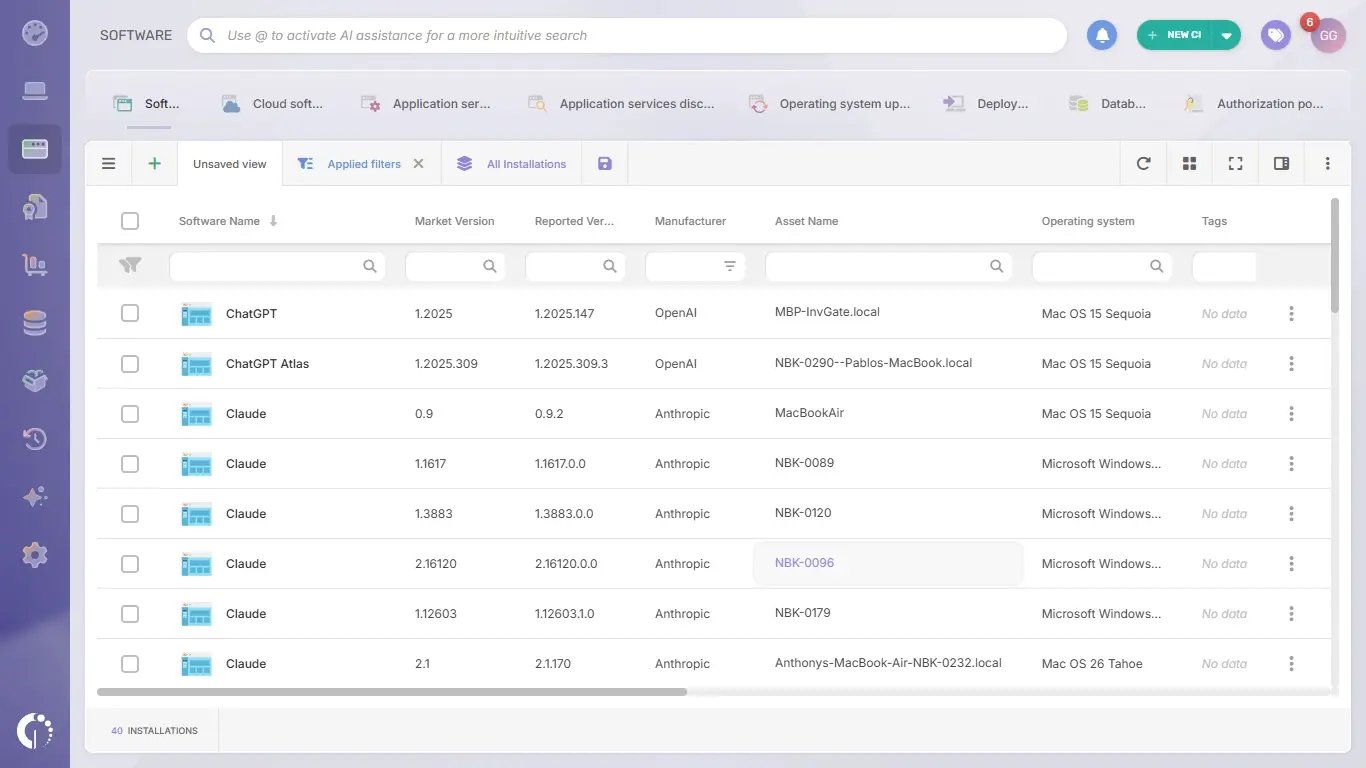This screenshot has height=768, width=1366.
Task: Open row actions menu for NBK-0120
Action: coord(1291,514)
